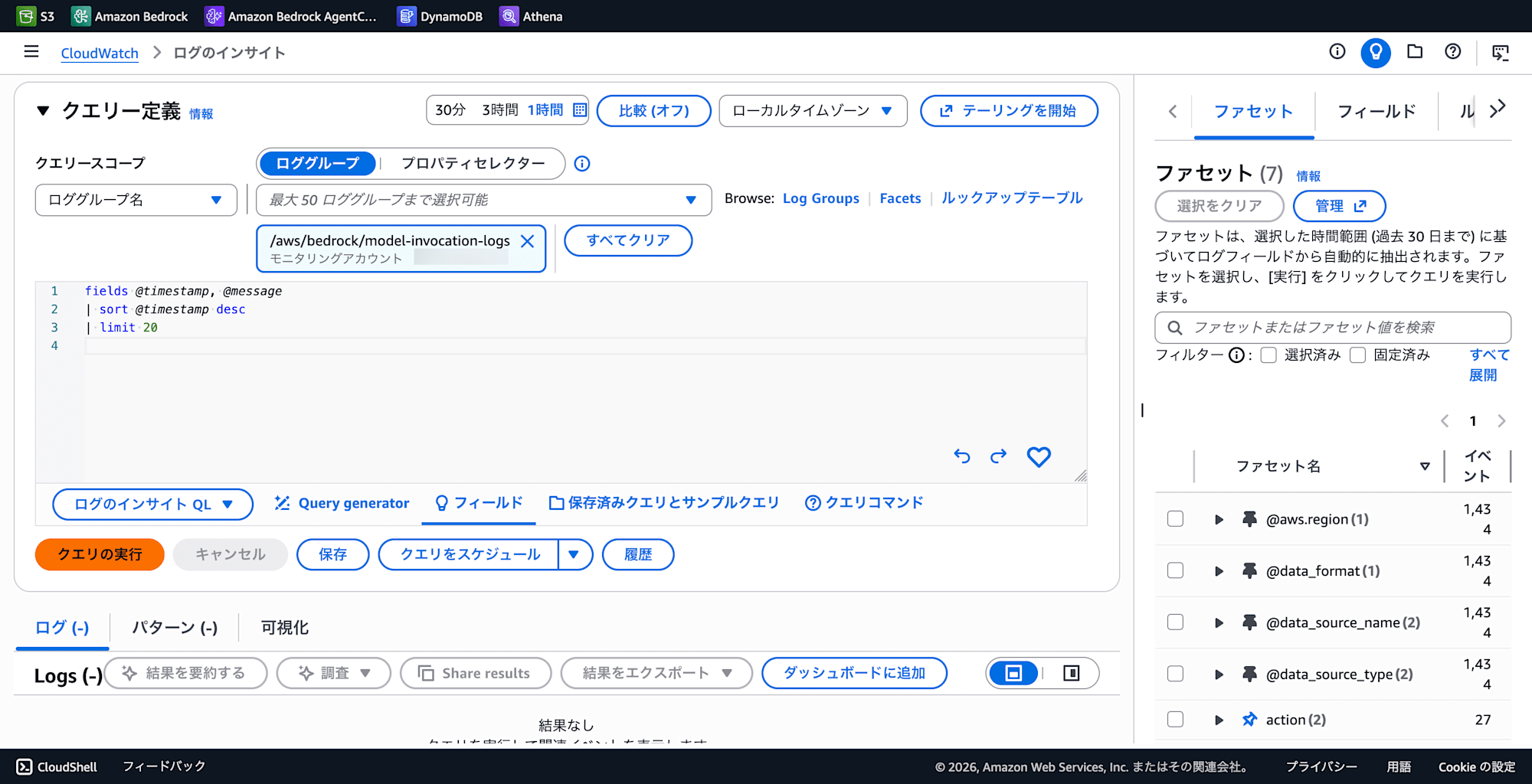Check the @data_source_name facet checkbox
The height and width of the screenshot is (784, 1532).
(x=1175, y=622)
